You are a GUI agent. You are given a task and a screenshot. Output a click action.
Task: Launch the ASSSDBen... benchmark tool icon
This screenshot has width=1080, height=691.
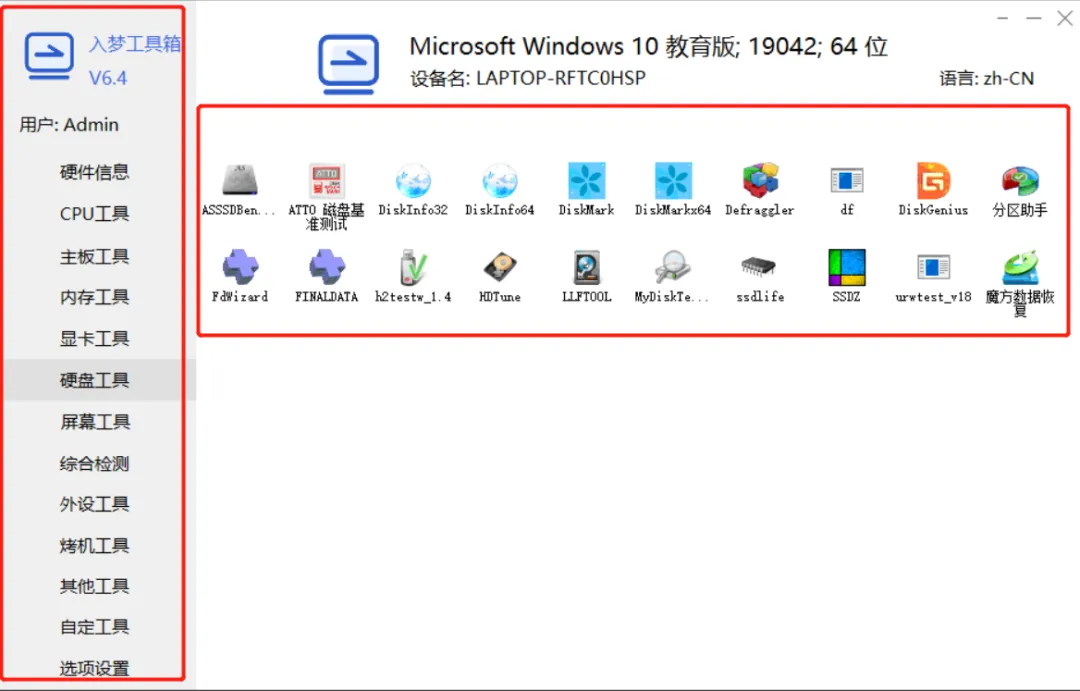click(240, 181)
